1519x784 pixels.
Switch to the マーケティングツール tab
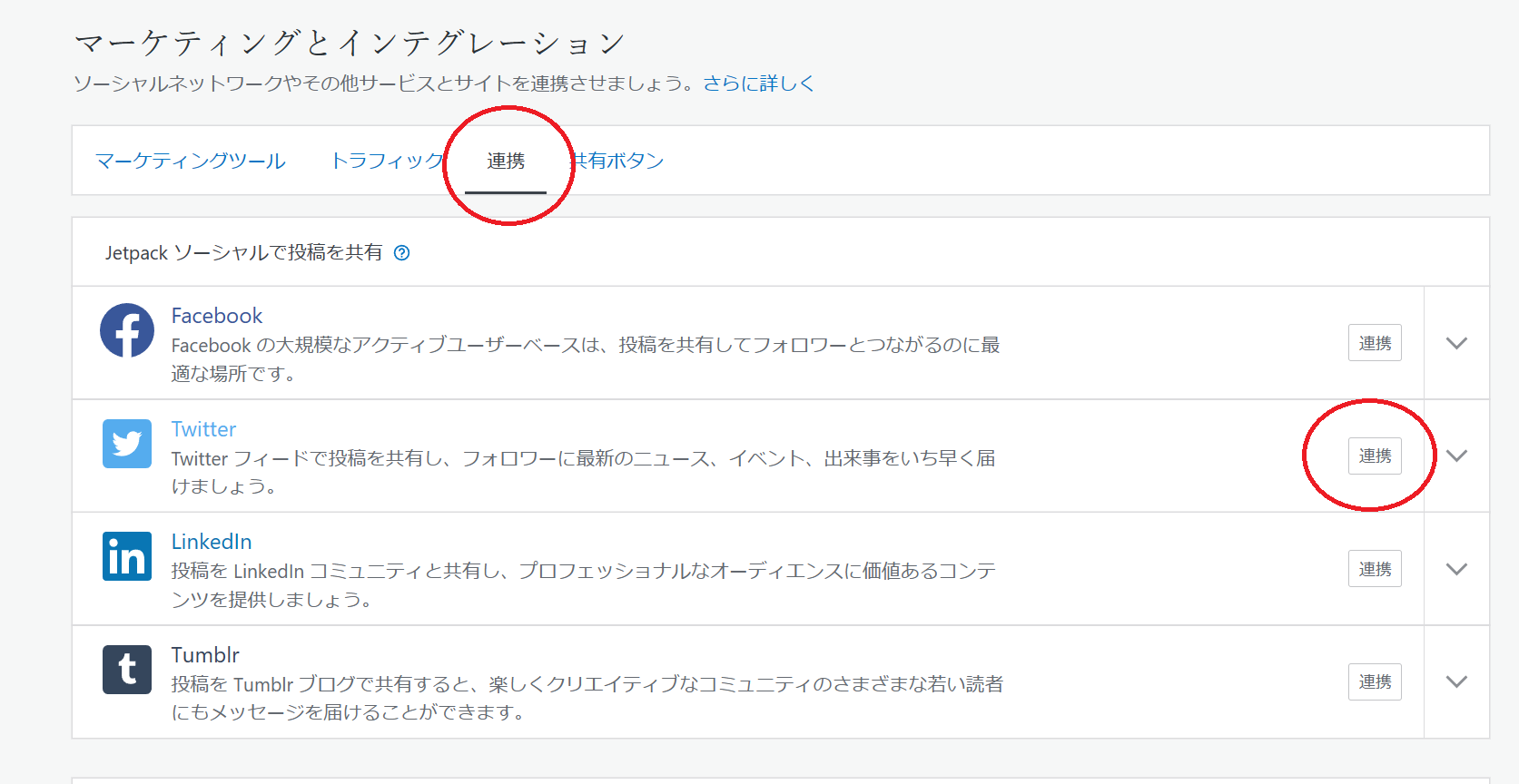click(191, 162)
